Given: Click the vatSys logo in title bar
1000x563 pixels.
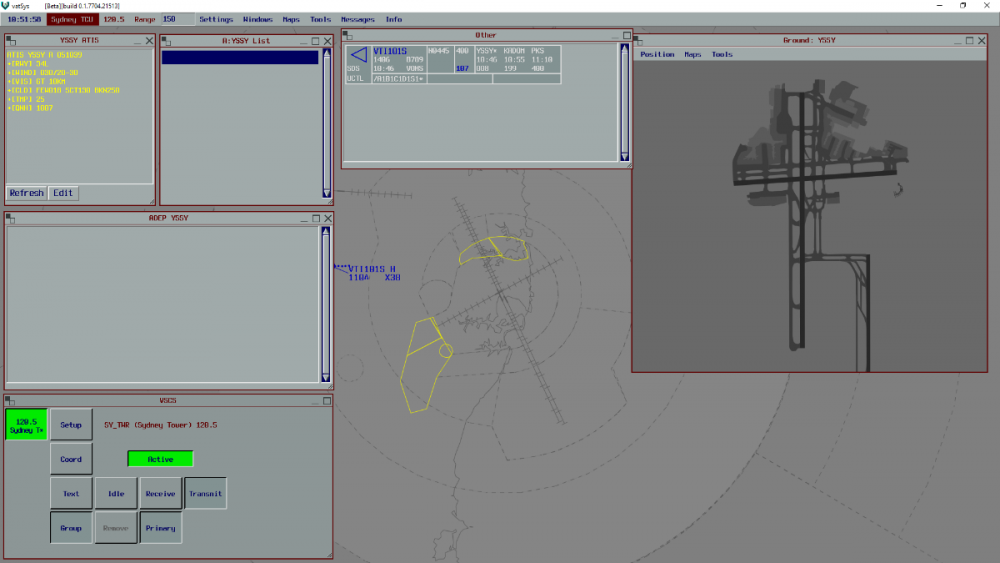Looking at the screenshot, I should point(8,5).
